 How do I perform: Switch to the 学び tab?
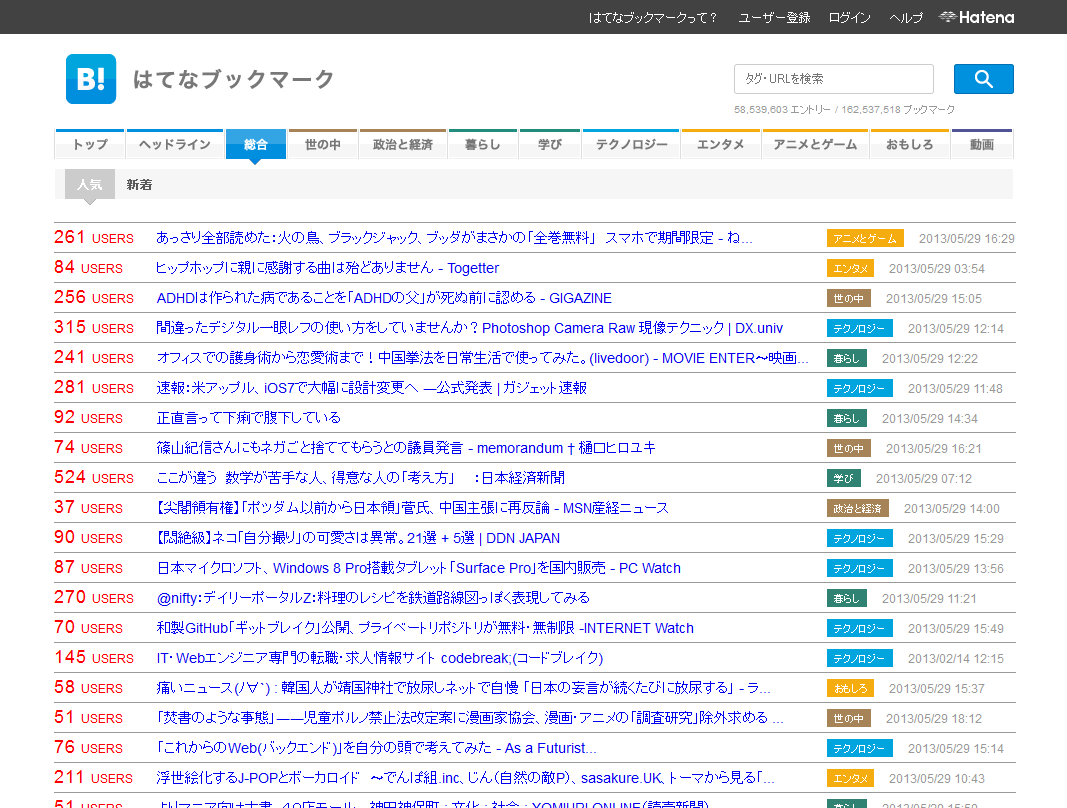coord(549,144)
